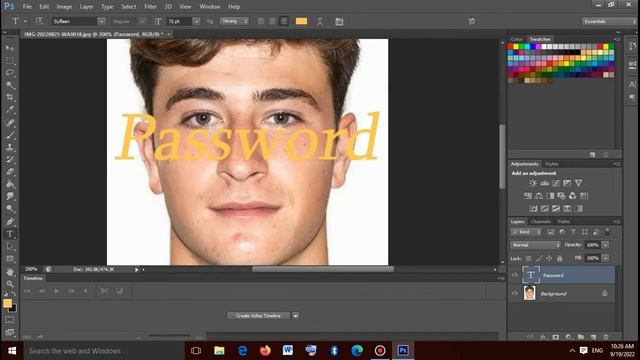This screenshot has width=640, height=360.
Task: Select the Zoom tool in toolbox
Action: click(x=10, y=284)
